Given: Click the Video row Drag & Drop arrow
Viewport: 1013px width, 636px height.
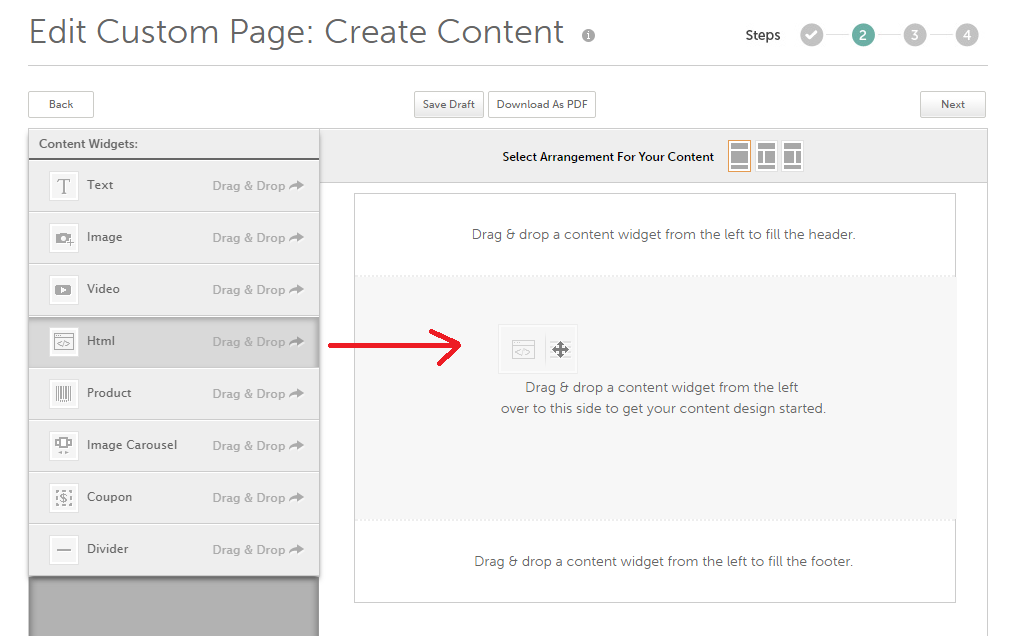Looking at the screenshot, I should [297, 290].
